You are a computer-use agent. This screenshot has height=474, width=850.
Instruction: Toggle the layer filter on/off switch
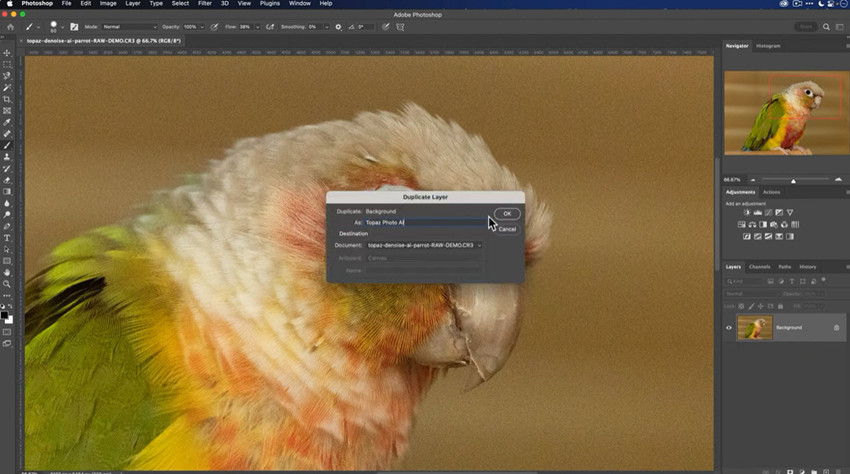[823, 280]
